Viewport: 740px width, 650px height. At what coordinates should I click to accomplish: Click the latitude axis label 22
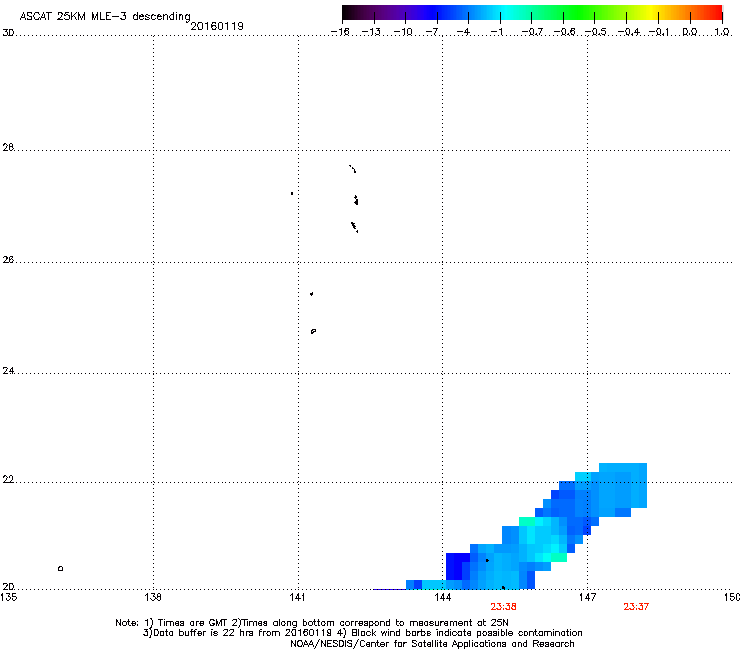click(8, 480)
